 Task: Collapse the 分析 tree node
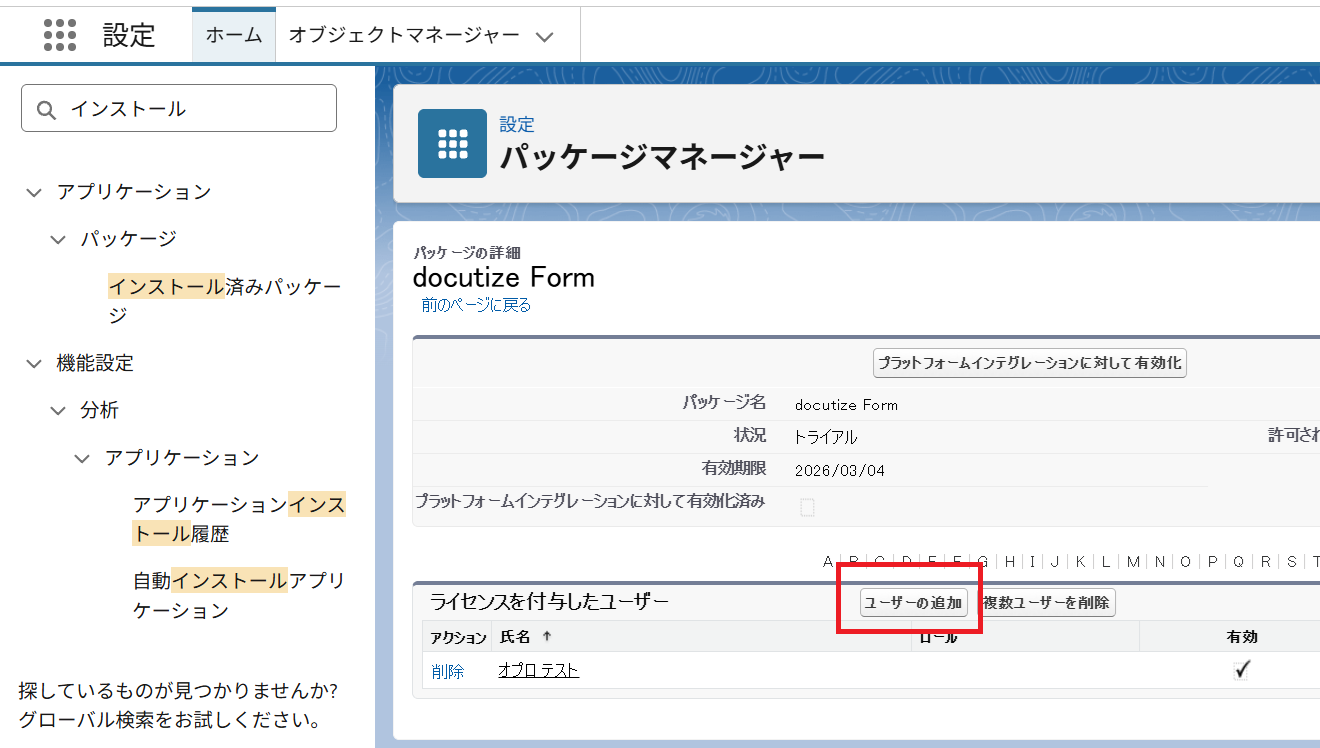(x=59, y=411)
